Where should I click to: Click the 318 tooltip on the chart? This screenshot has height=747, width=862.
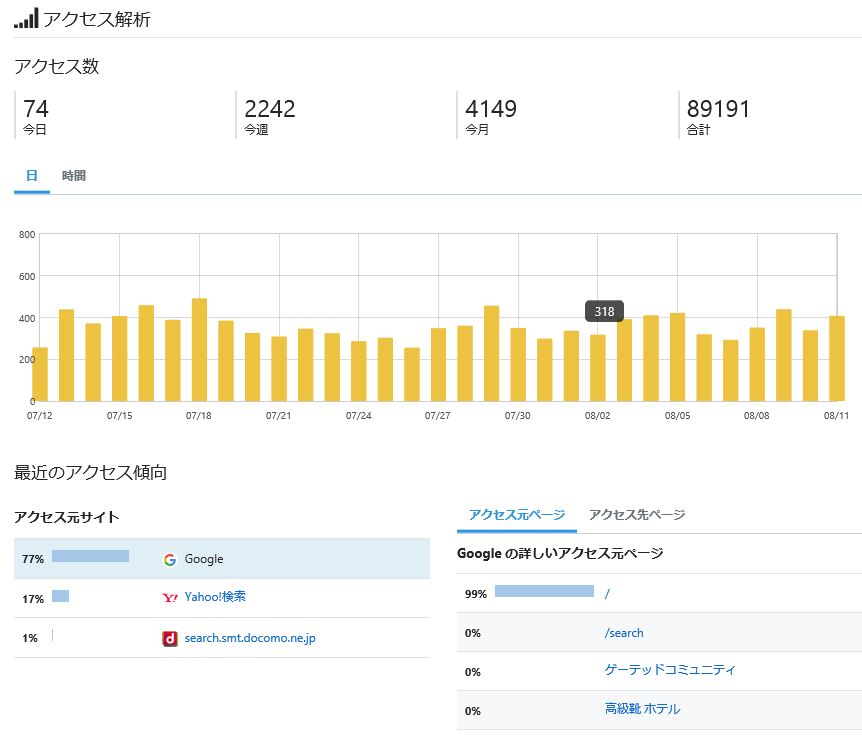(604, 311)
